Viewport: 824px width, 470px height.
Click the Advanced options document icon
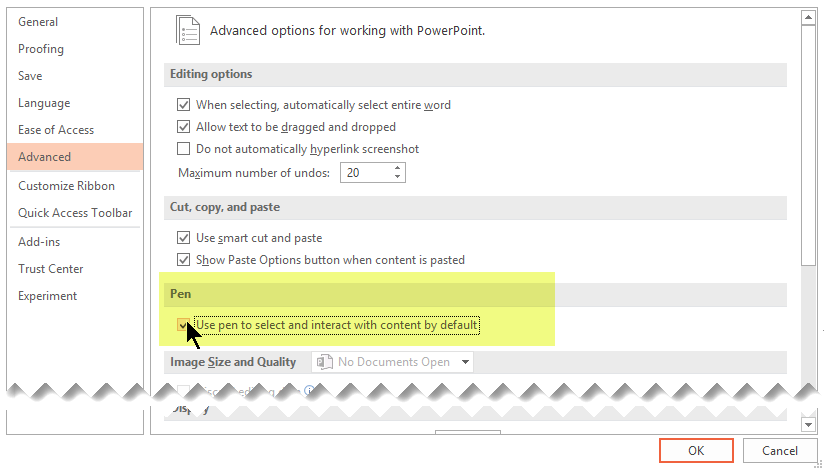tap(188, 30)
